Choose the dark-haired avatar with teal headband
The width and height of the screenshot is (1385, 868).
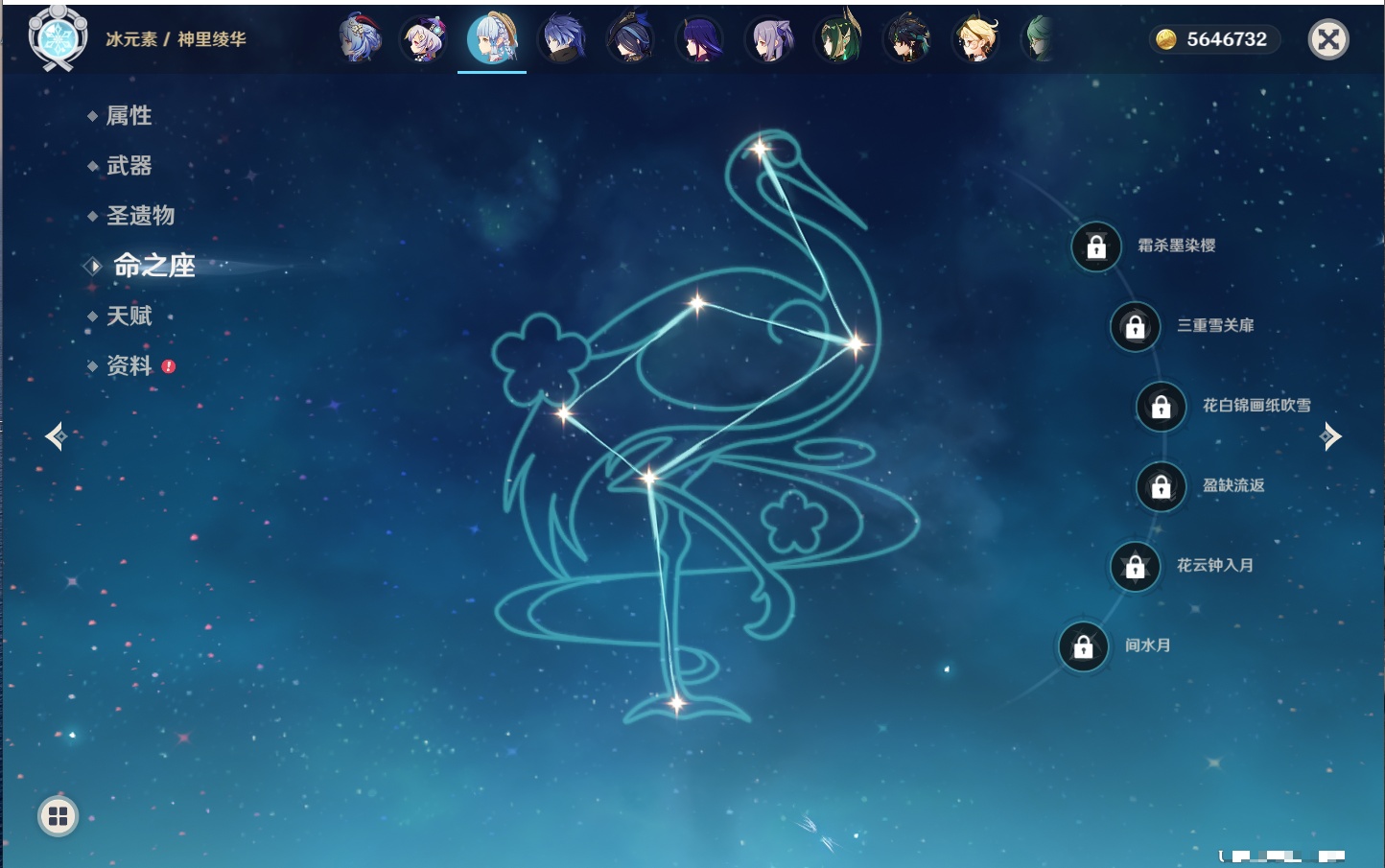906,39
